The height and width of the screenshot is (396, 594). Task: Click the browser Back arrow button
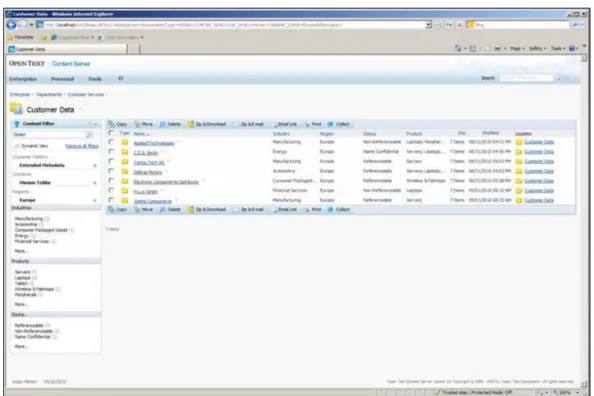click(12, 25)
